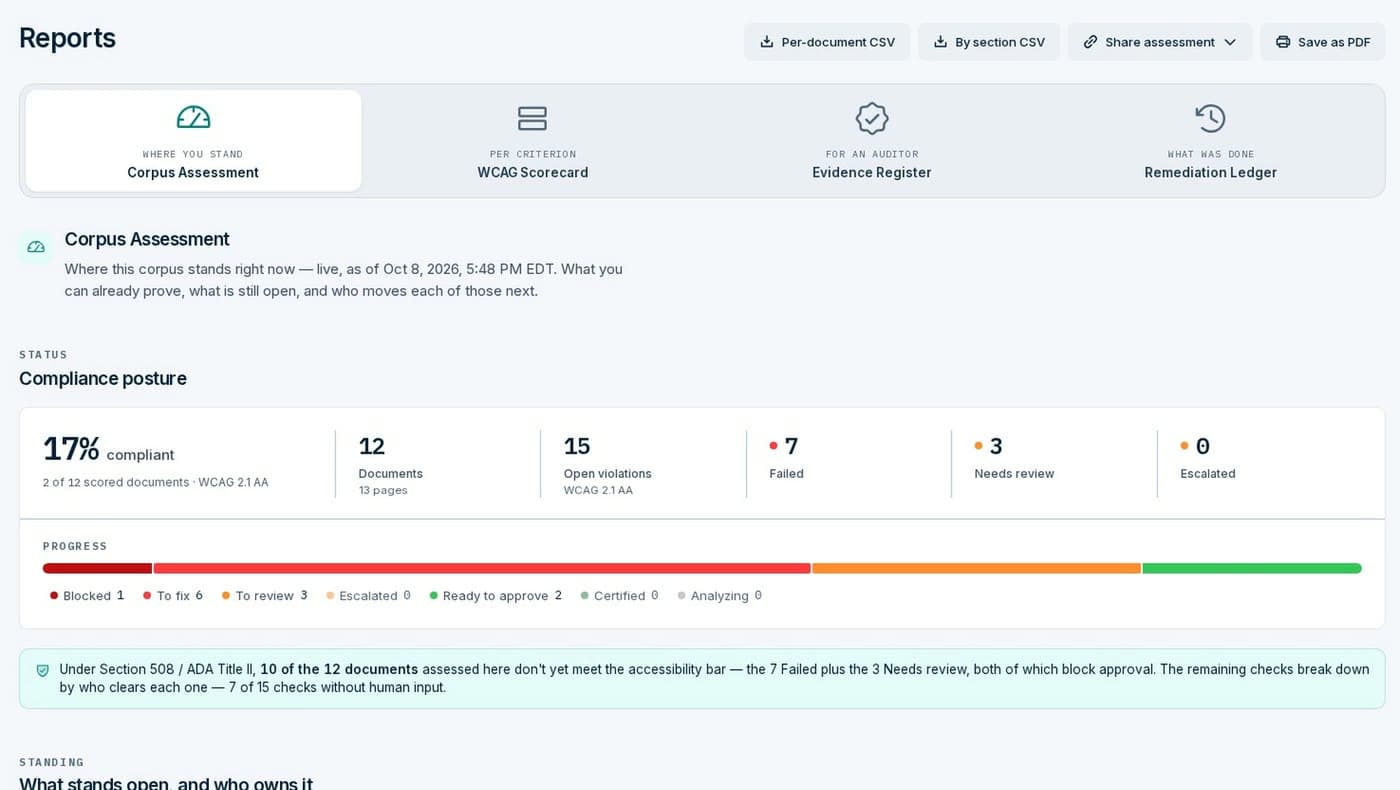Click the To fix 6 legend entry
This screenshot has width=1400, height=790.
tap(173, 595)
